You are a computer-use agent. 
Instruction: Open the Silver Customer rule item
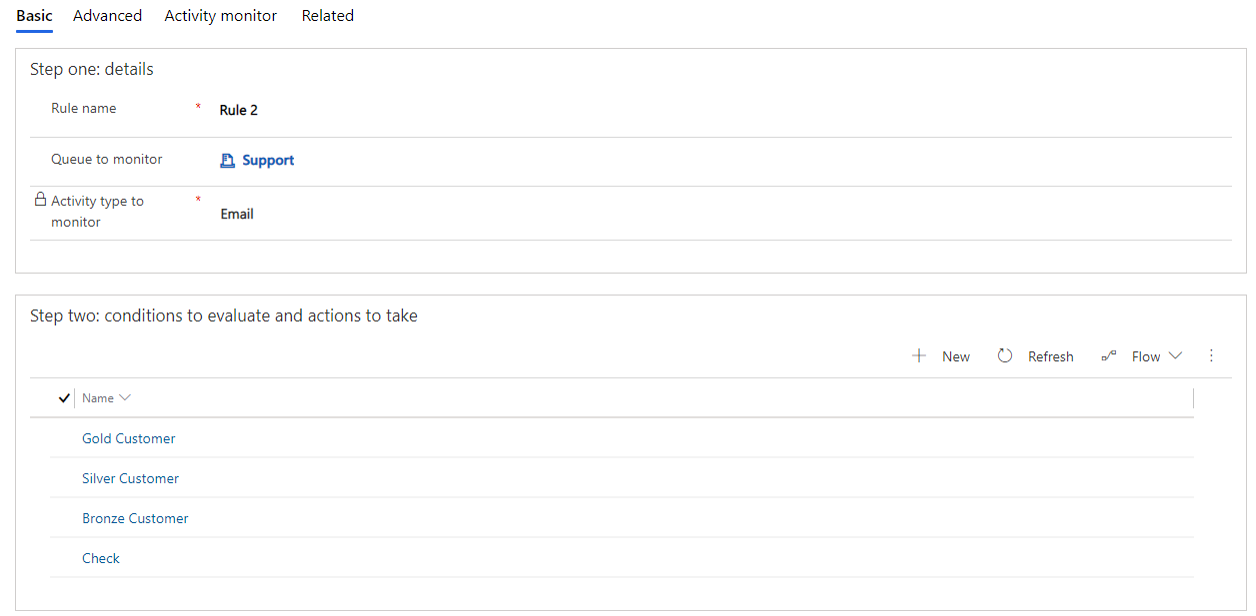point(130,478)
